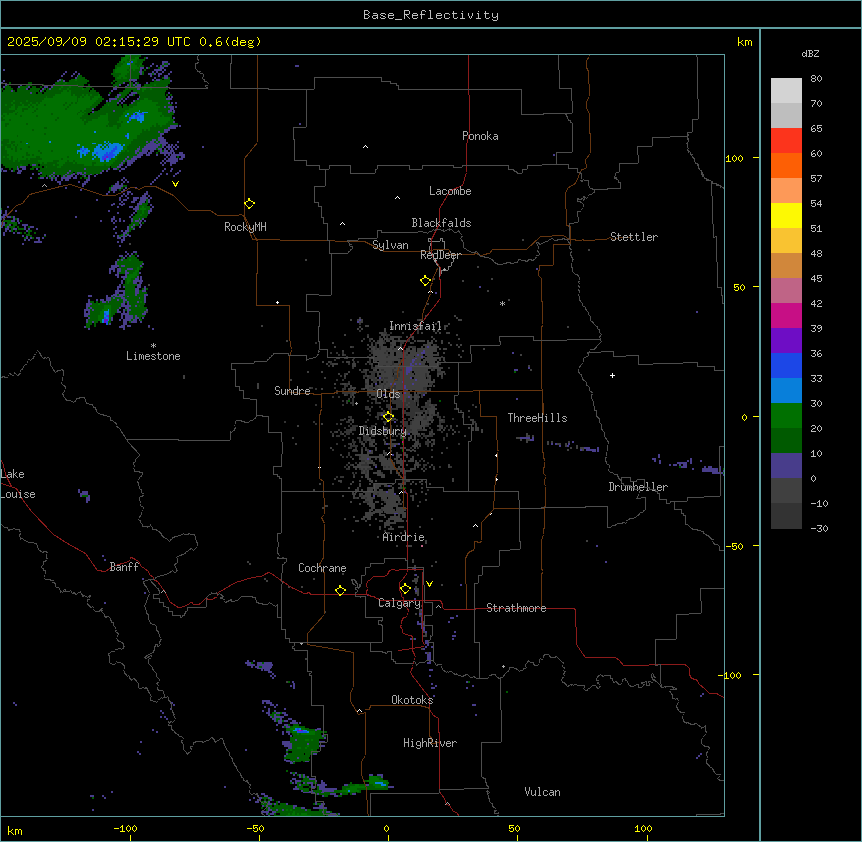This screenshot has width=862, height=842.
Task: Select the Stettler label
Action: click(634, 237)
